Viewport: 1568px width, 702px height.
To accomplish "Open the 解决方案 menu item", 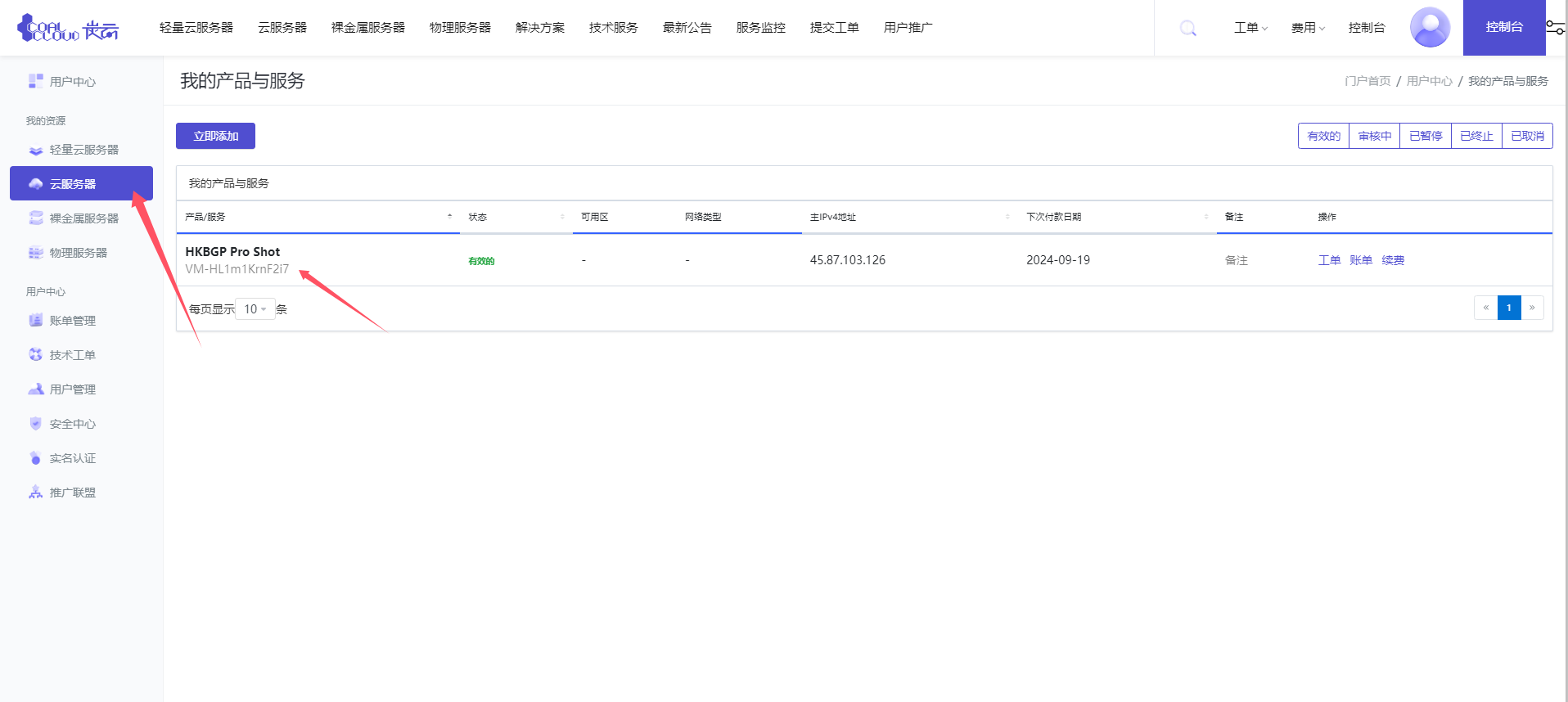I will coord(540,28).
